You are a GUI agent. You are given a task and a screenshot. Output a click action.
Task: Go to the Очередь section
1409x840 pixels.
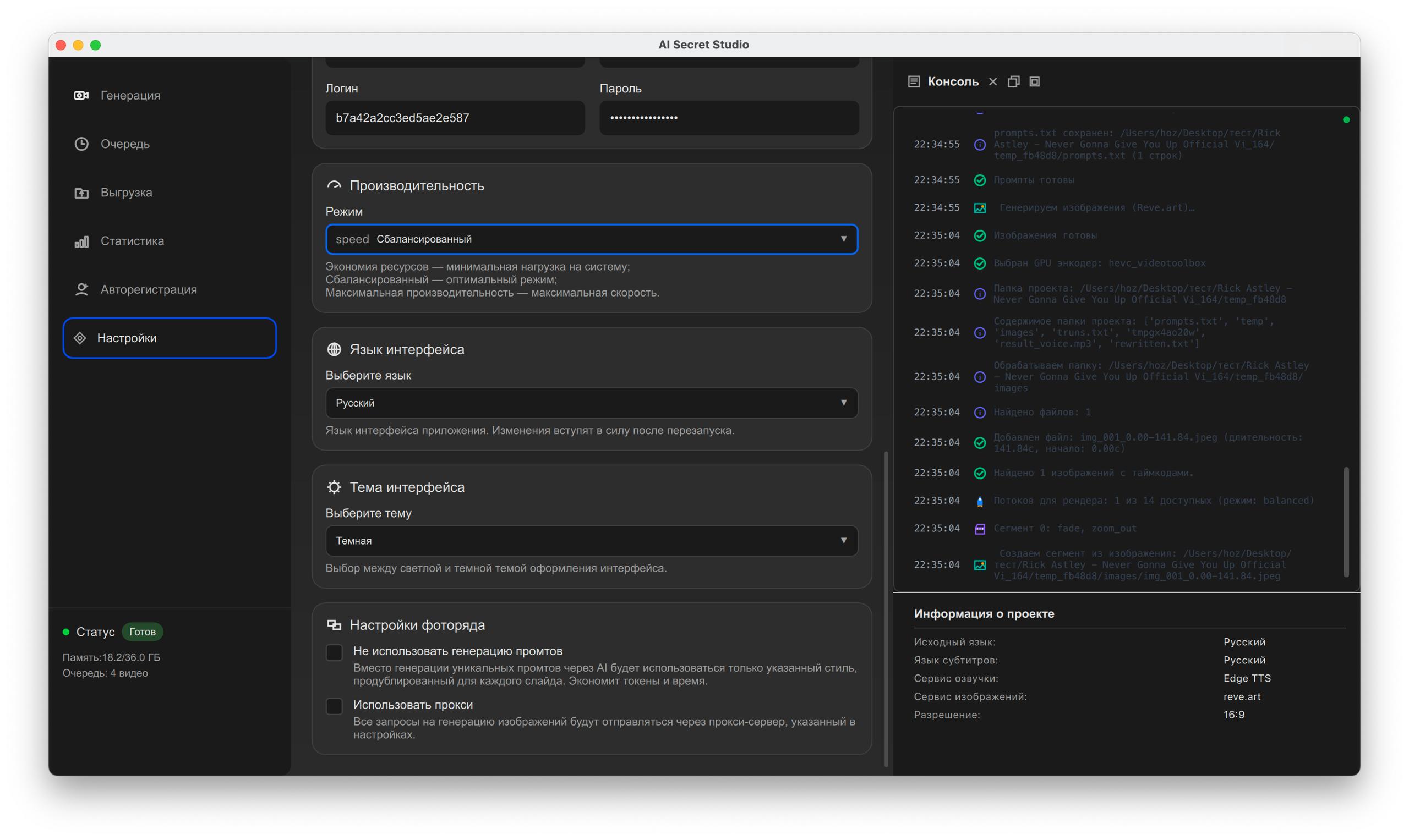pos(125,144)
